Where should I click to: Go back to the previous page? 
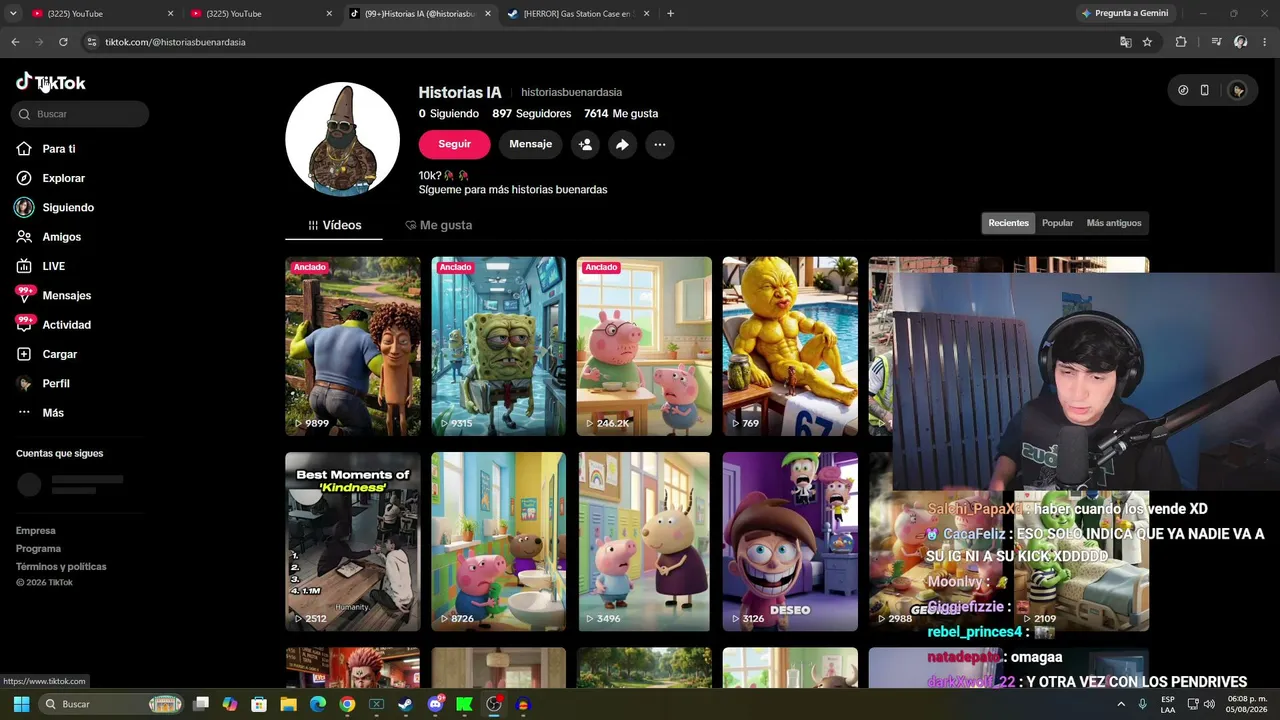tap(15, 42)
